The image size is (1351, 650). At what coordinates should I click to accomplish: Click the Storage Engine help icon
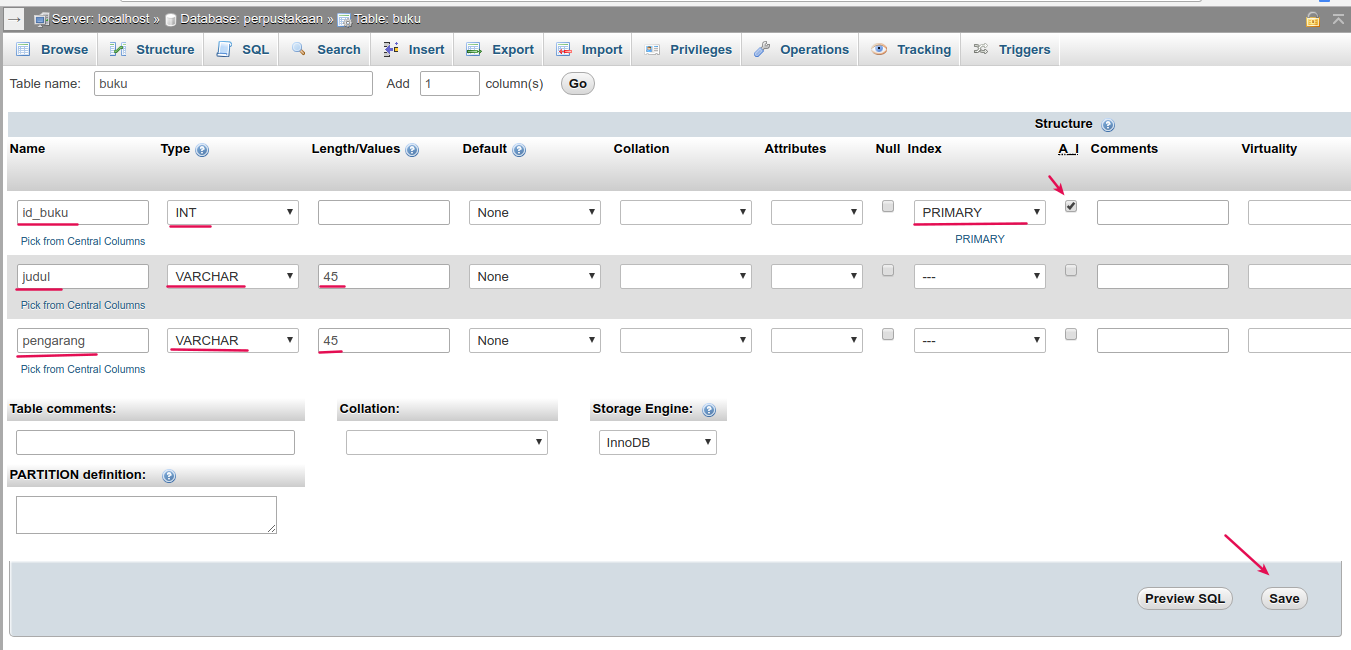pos(709,410)
